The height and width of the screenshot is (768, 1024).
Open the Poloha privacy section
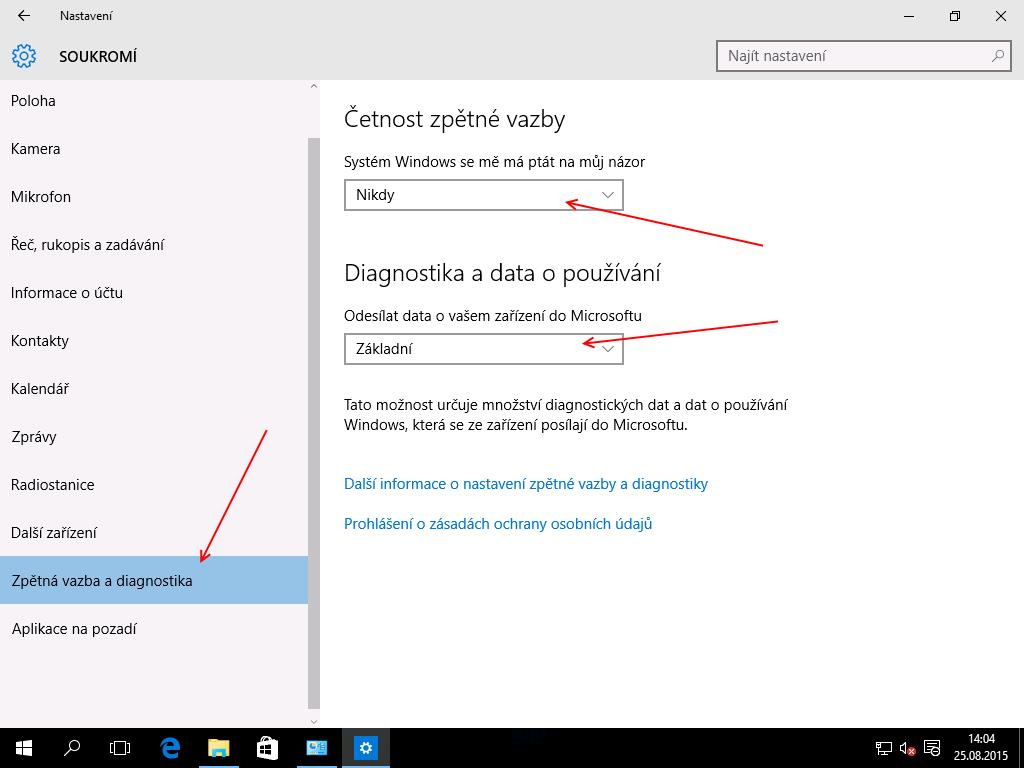pyautogui.click(x=33, y=101)
